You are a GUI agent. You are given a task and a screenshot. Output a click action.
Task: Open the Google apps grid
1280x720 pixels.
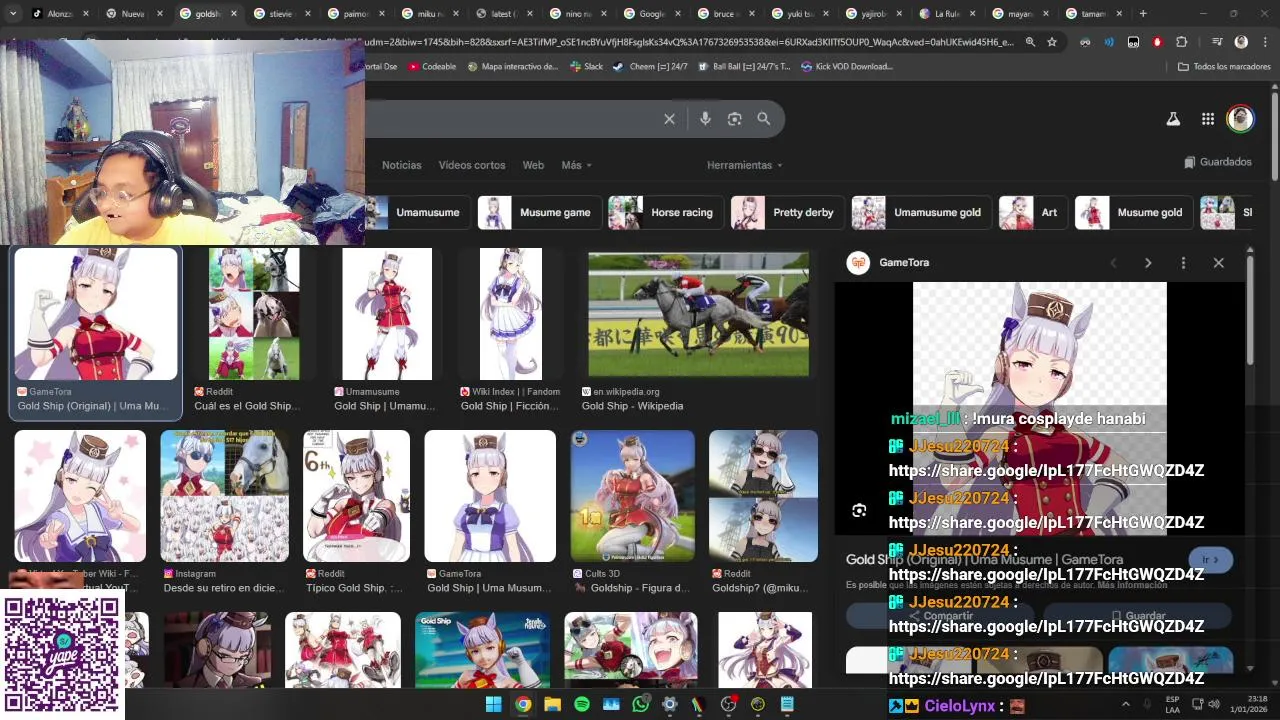click(1208, 119)
